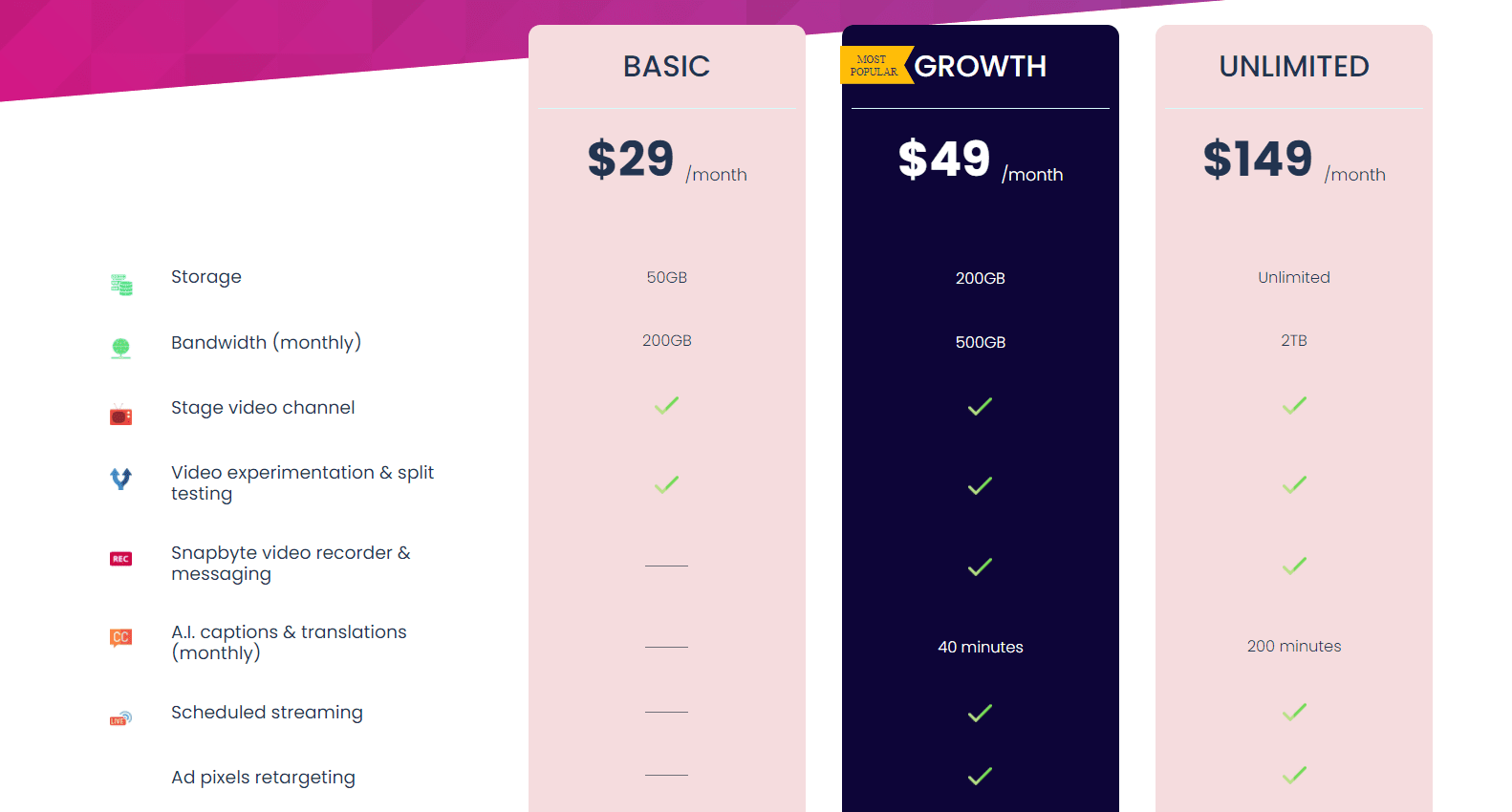Click the Ad pixels retargeting label
The width and height of the screenshot is (1512, 812).
click(x=263, y=777)
